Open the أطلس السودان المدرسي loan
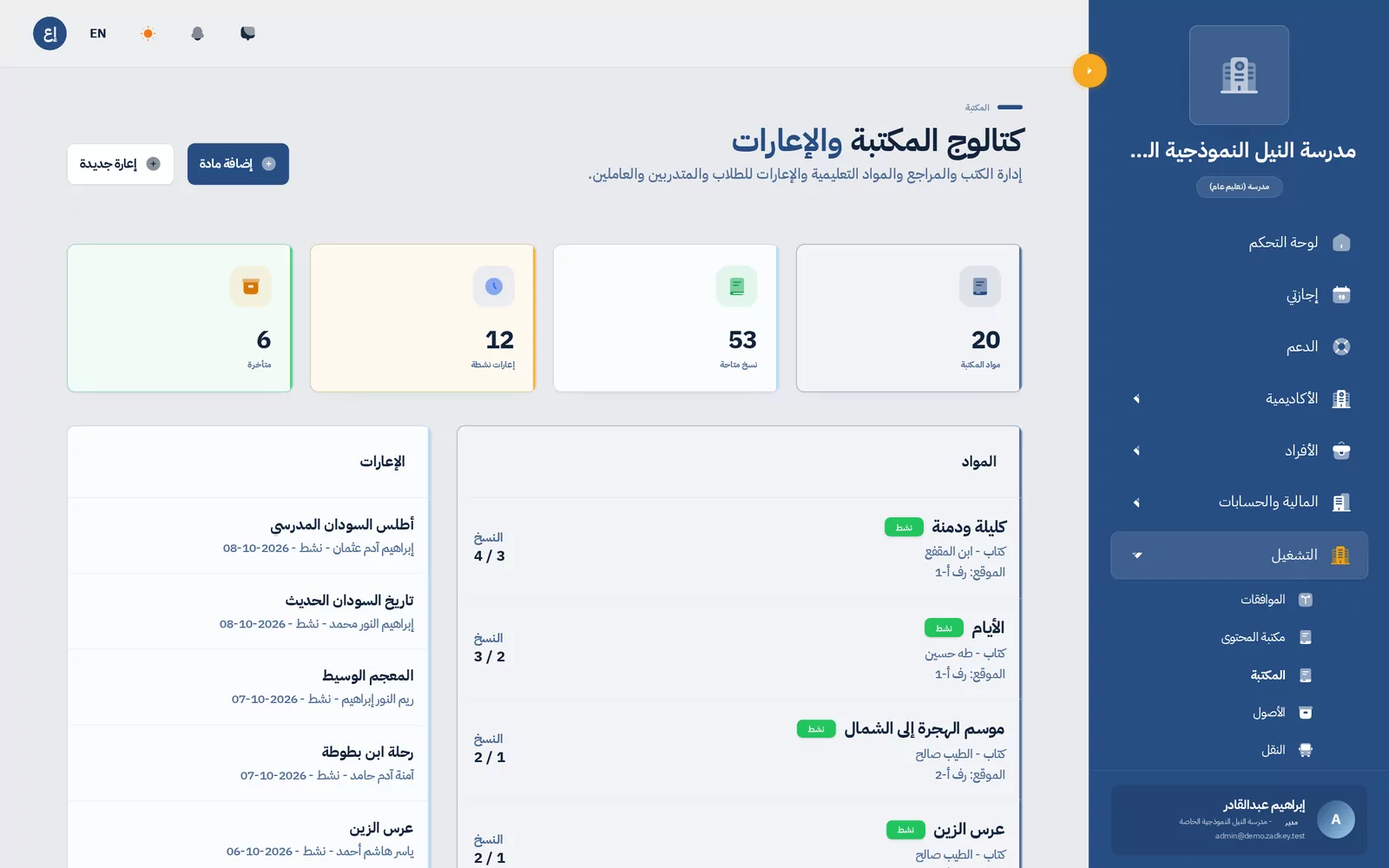Viewport: 1389px width, 868px height. [x=248, y=536]
